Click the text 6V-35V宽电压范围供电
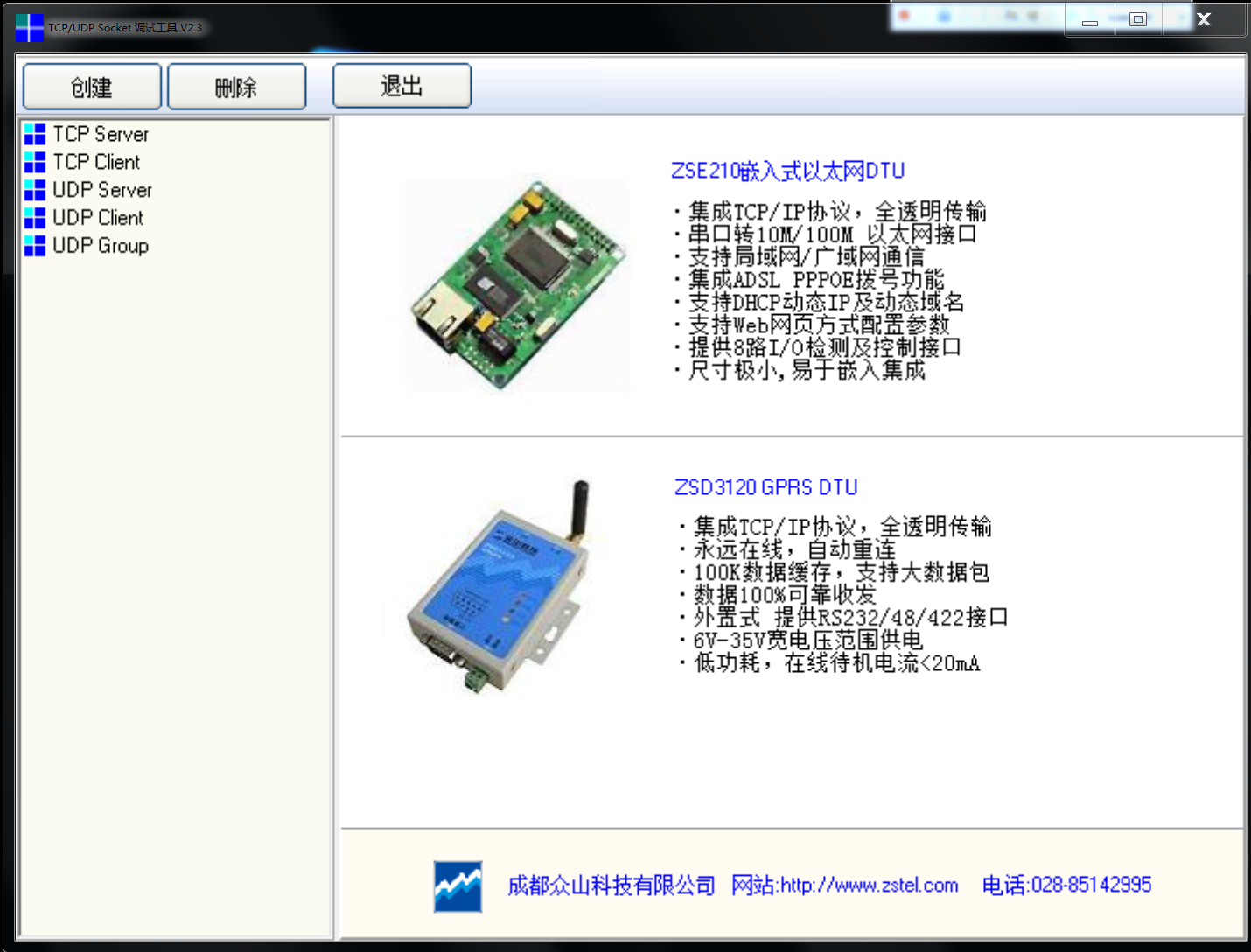 point(808,640)
